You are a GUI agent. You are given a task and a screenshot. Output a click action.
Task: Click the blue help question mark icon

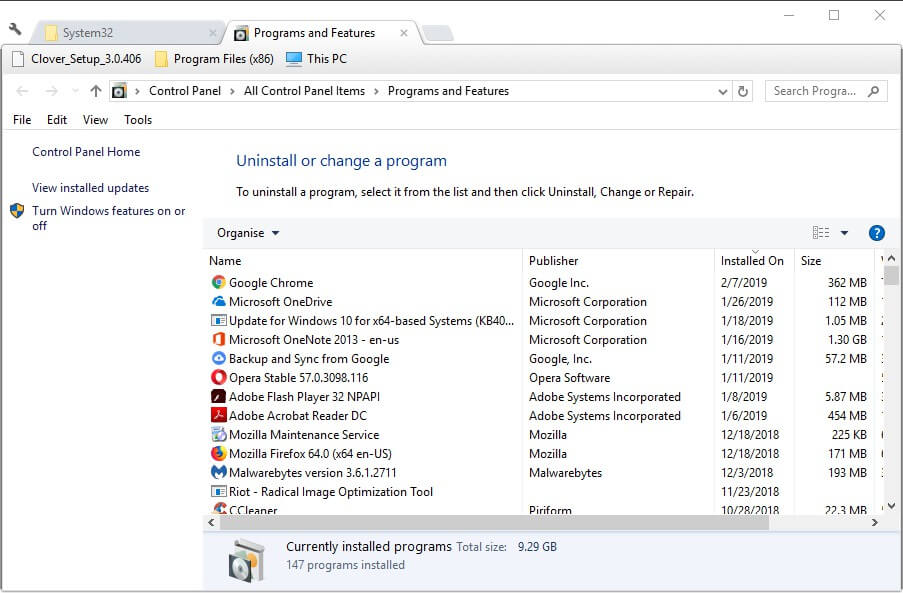(x=876, y=233)
